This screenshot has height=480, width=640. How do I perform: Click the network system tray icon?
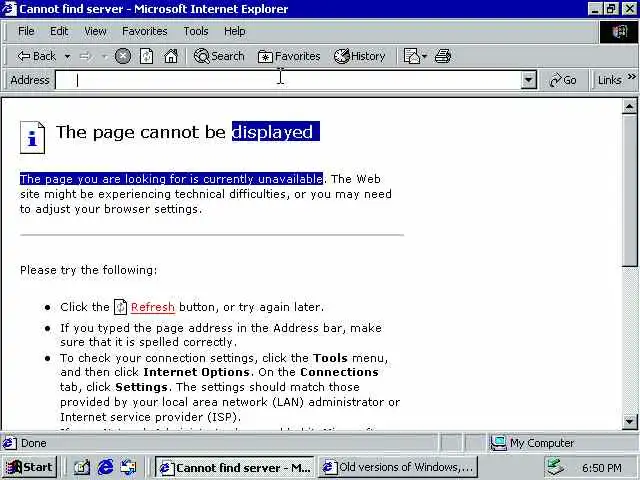[x=555, y=467]
